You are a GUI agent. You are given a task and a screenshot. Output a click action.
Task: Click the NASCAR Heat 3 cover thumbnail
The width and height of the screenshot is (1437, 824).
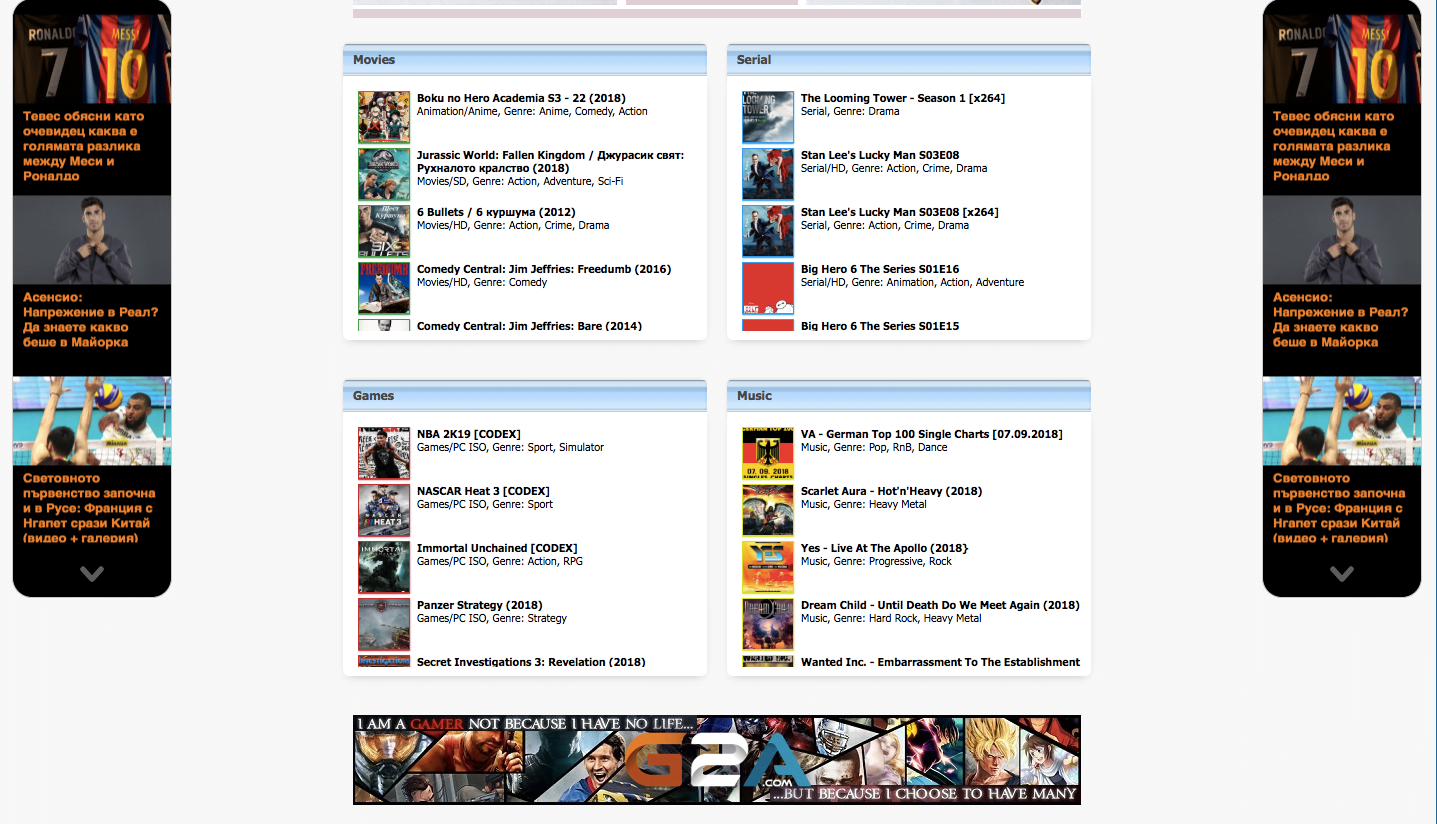(384, 510)
